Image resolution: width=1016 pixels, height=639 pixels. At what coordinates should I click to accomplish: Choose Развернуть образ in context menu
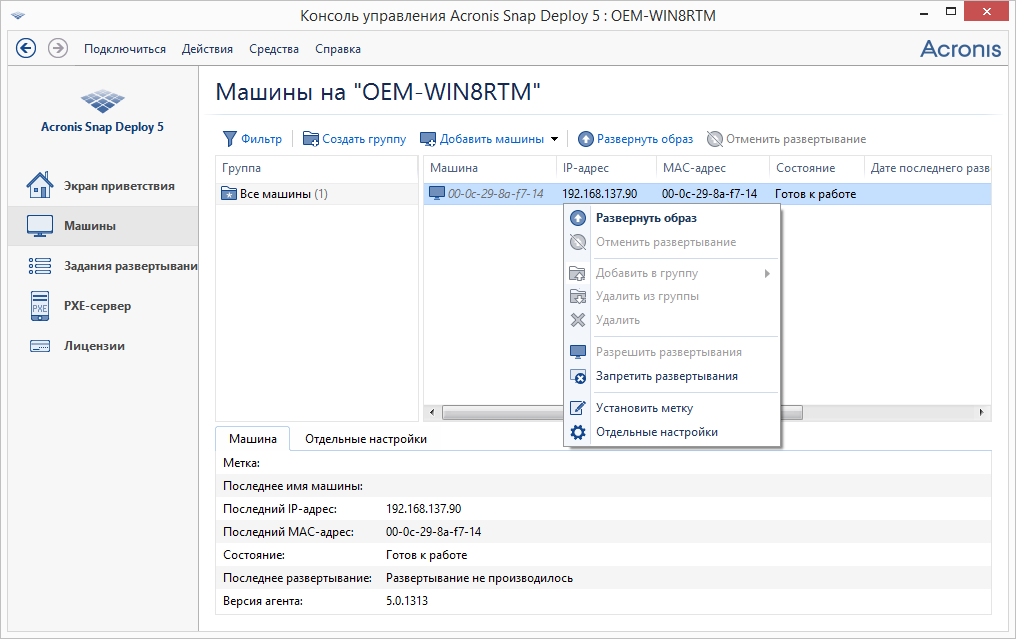click(x=672, y=218)
